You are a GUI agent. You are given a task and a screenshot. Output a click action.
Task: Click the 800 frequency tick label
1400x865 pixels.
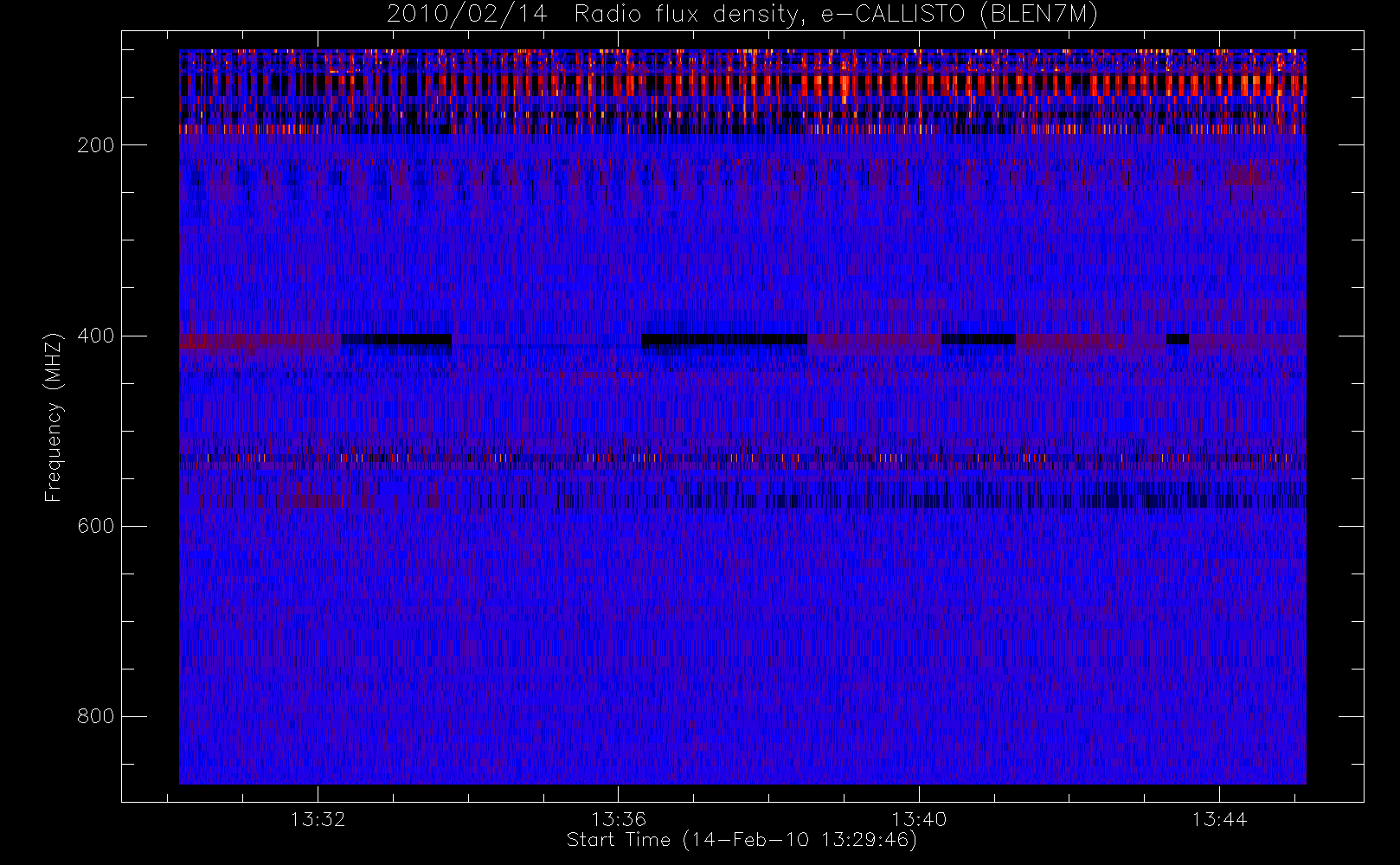coord(96,716)
